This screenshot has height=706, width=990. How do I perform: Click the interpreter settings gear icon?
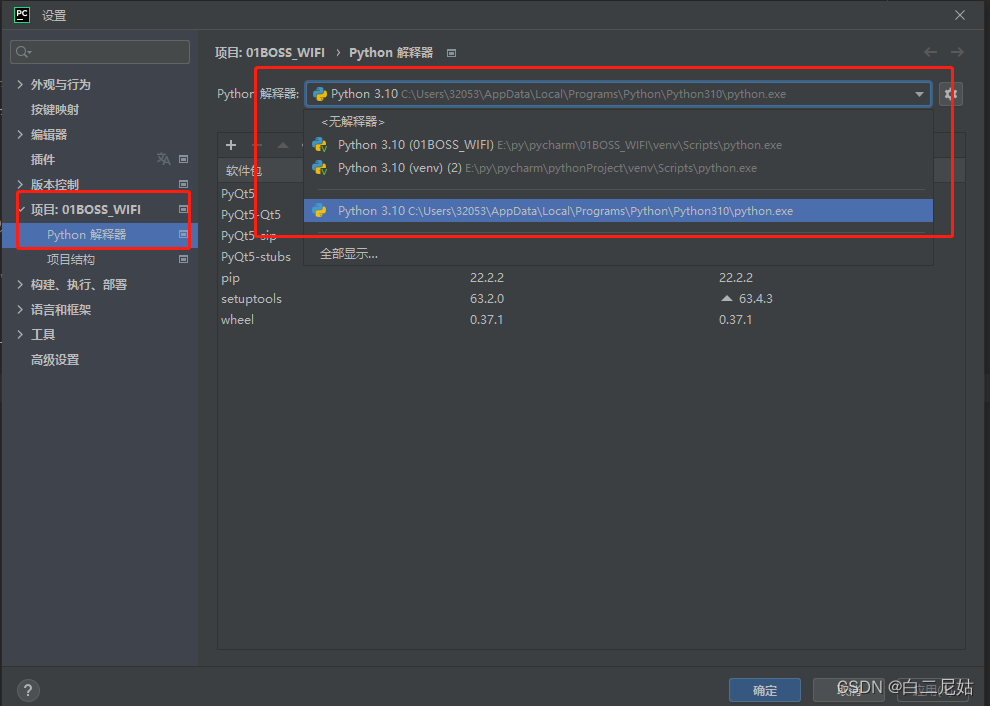pyautogui.click(x=950, y=95)
